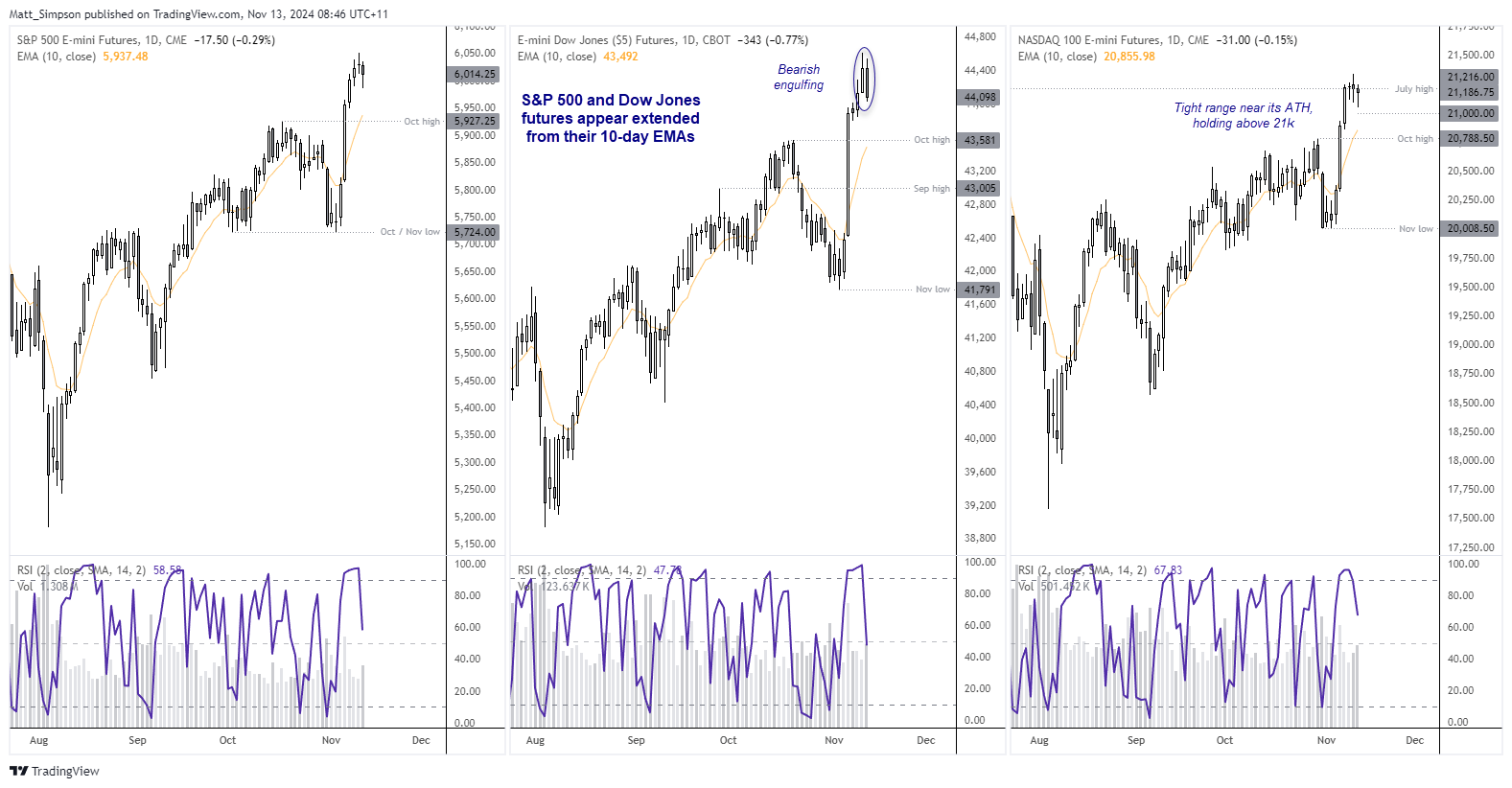
Task: Click the Nov low label on NASDAQ chart
Action: coord(1416,229)
